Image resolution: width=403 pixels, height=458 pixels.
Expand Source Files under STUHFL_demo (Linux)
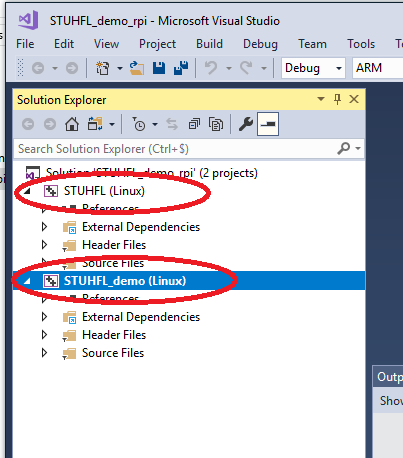coord(44,353)
